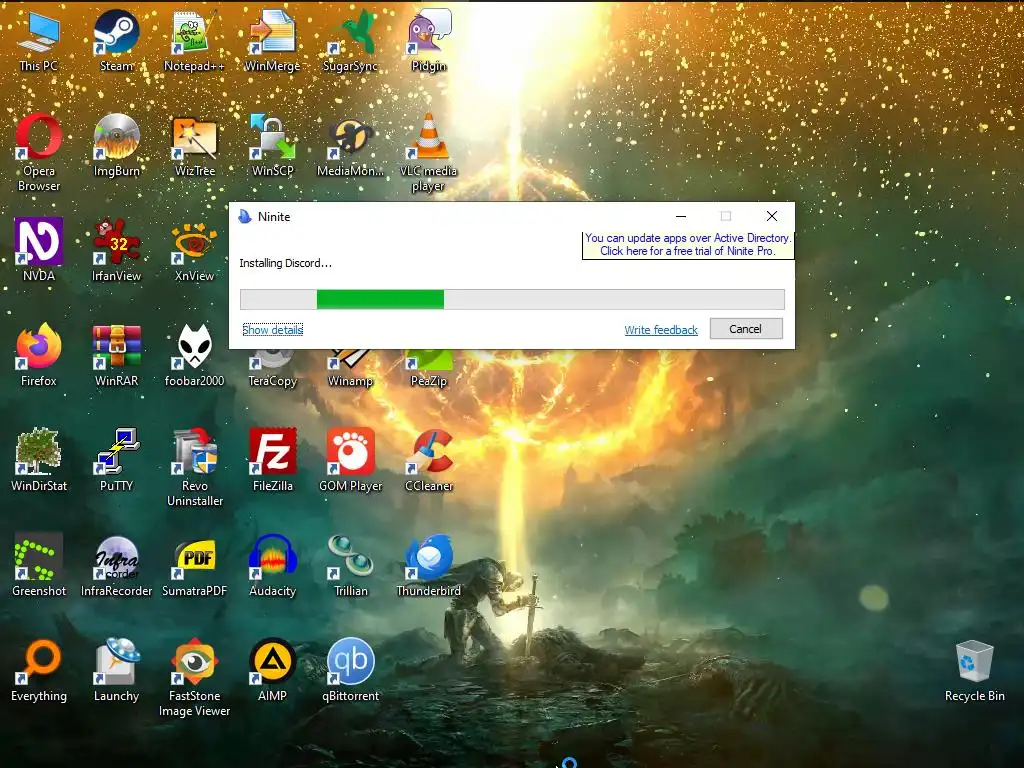Click FastStone Image Viewer icon

(x=194, y=677)
